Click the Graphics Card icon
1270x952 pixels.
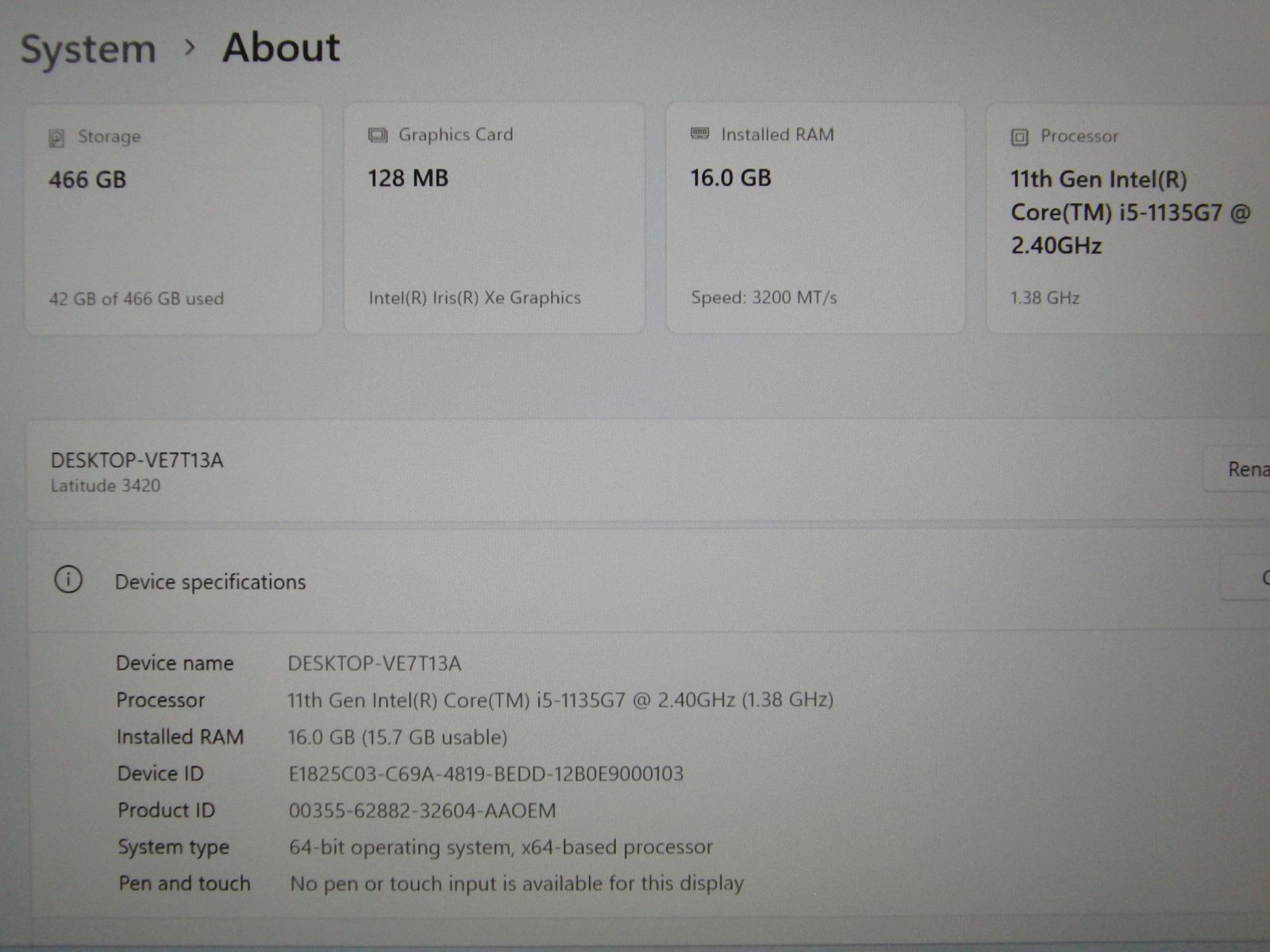click(378, 136)
